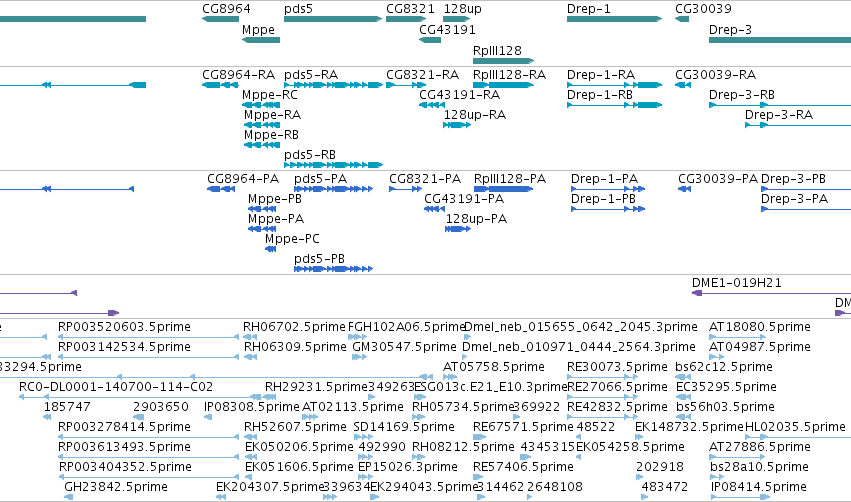
Task: Click the RpIII128 gene label
Action: click(497, 50)
